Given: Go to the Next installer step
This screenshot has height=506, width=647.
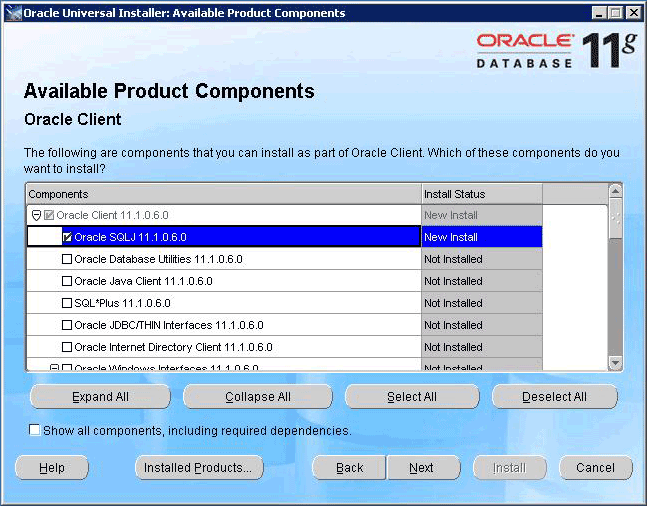Looking at the screenshot, I should (x=422, y=468).
